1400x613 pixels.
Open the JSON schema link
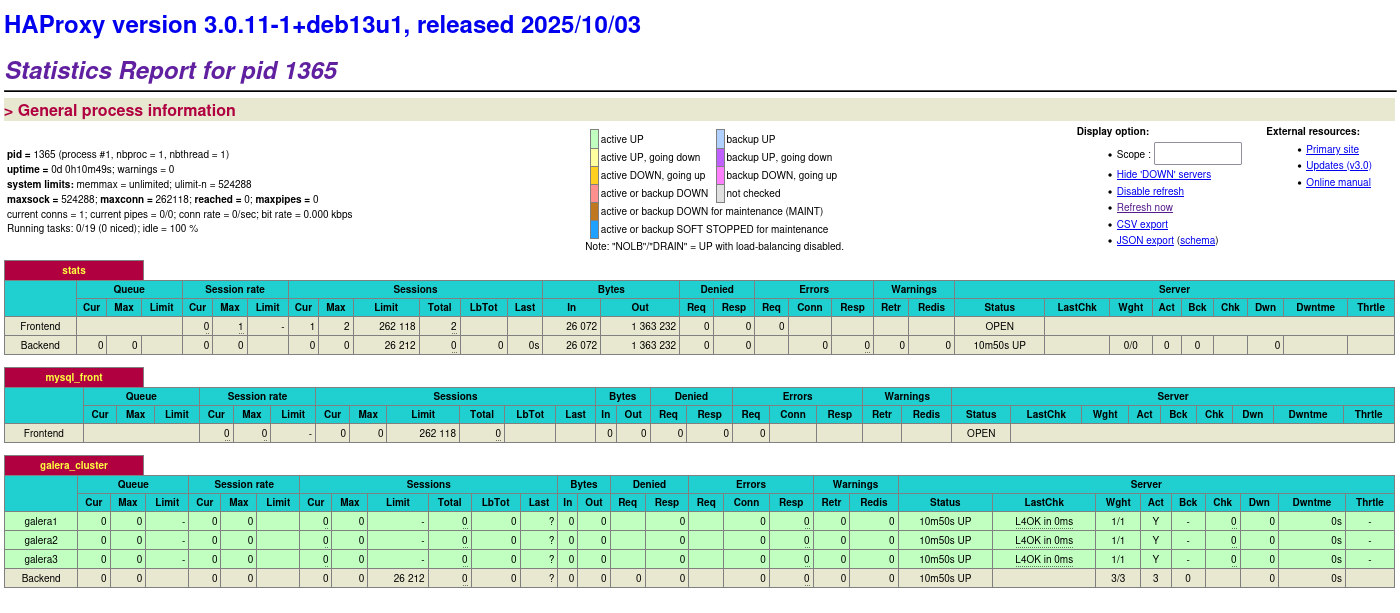click(x=1197, y=241)
